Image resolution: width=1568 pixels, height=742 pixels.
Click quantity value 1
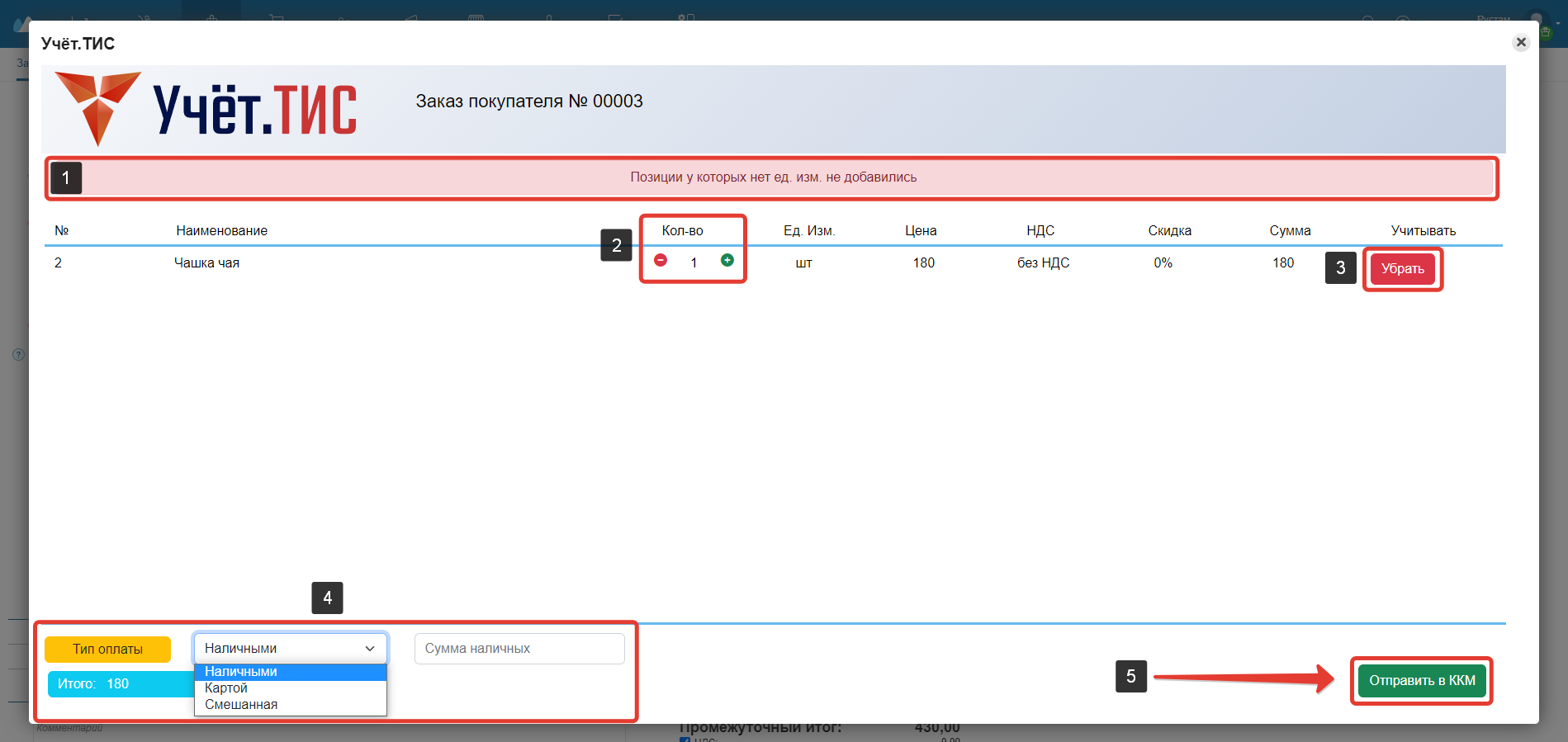(694, 263)
